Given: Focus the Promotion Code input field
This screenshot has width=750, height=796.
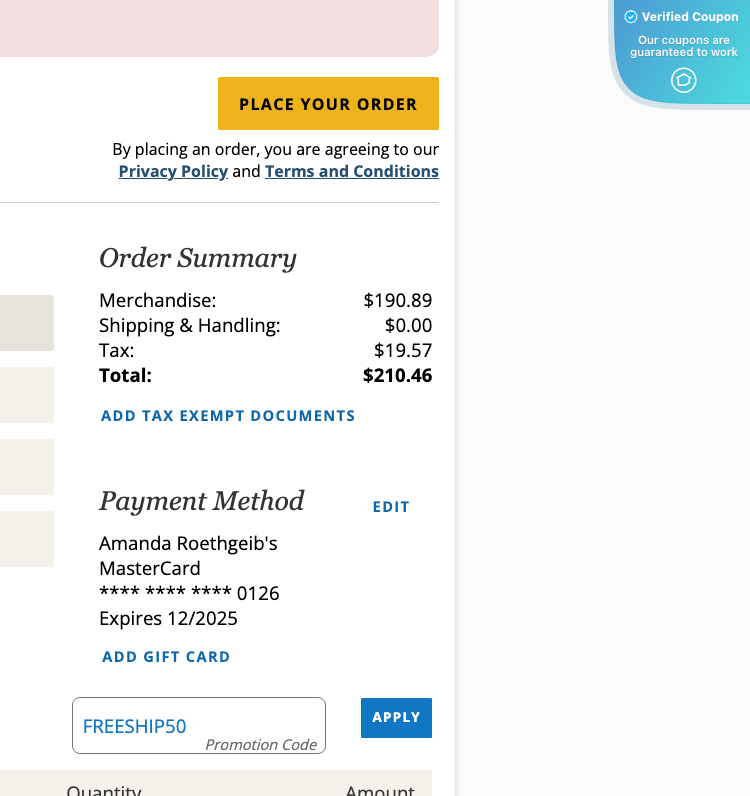Looking at the screenshot, I should click(198, 725).
